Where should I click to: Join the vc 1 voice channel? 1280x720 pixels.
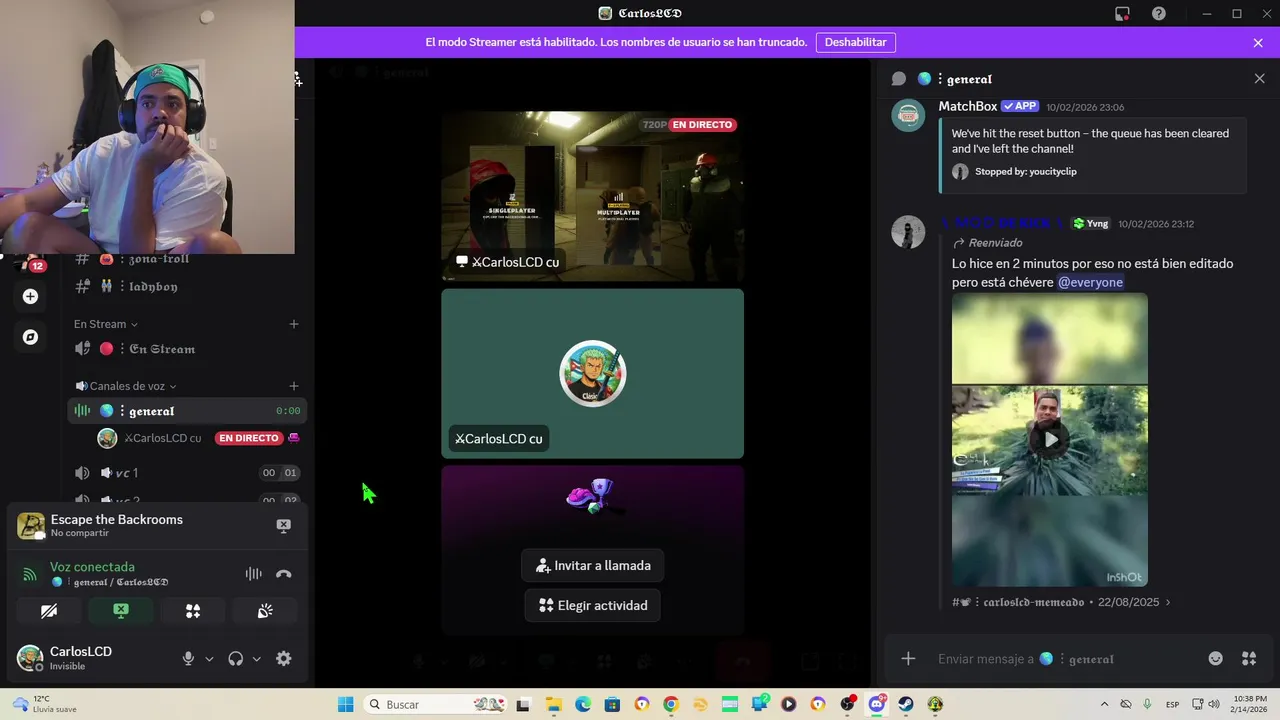tap(187, 473)
